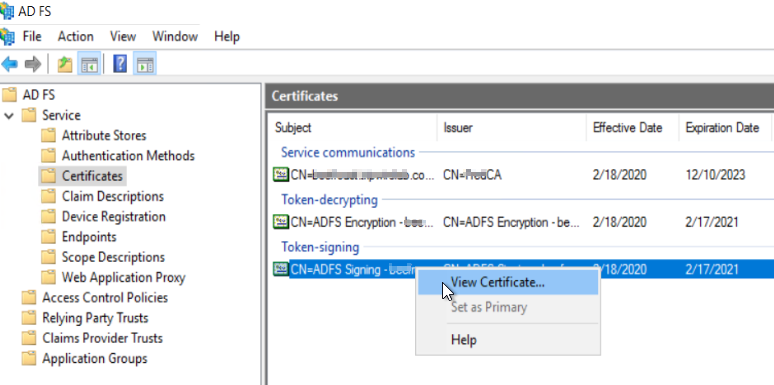Select Device Registration label in tree

(x=114, y=216)
